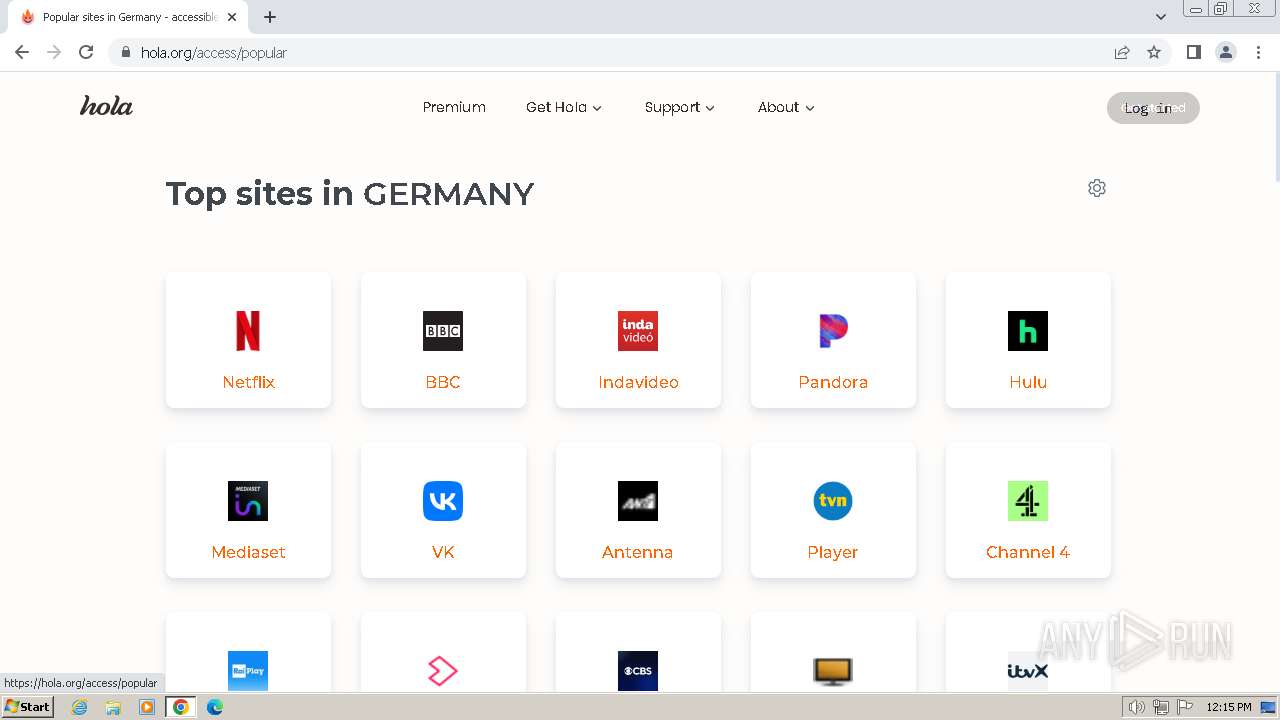Share this page icon in address bar

click(1122, 52)
